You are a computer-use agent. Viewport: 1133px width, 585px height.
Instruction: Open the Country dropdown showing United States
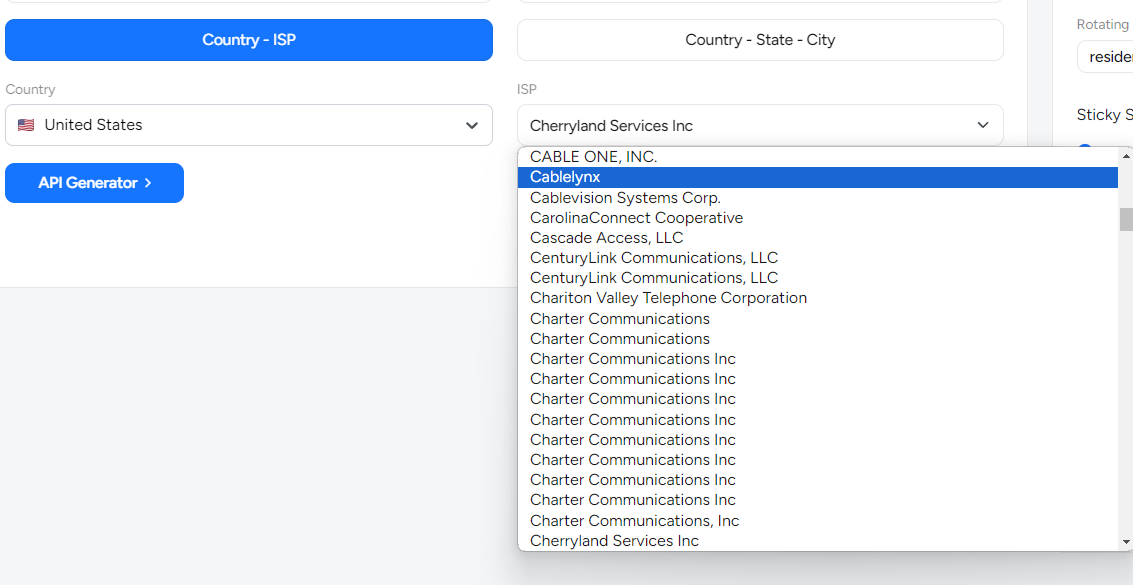[x=249, y=125]
